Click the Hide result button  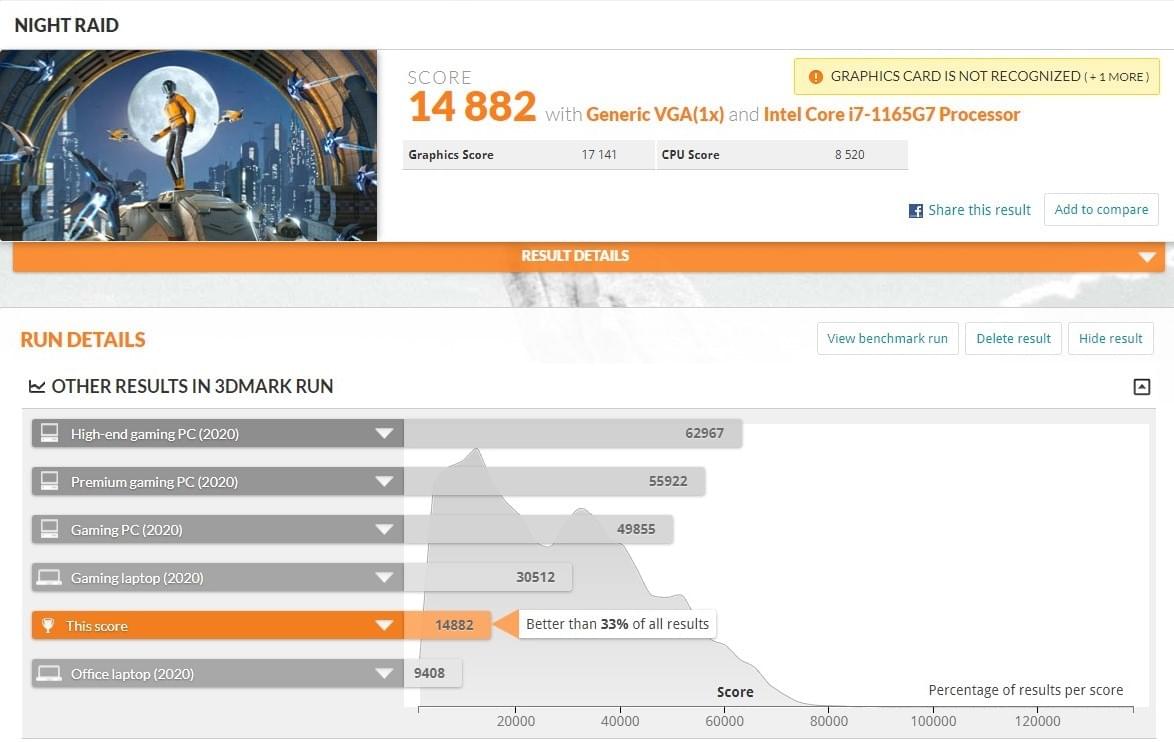point(1110,338)
